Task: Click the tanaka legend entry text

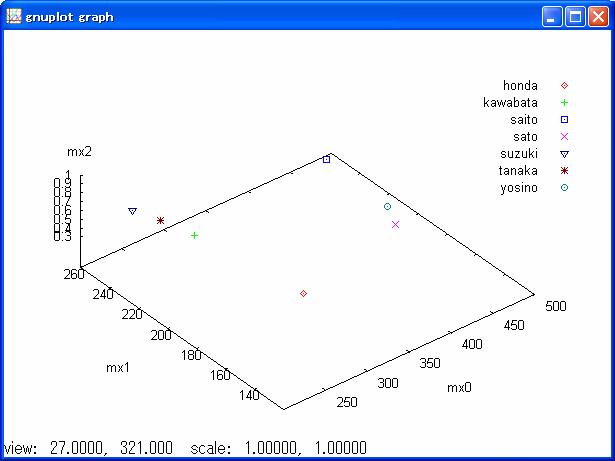Action: pos(519,170)
